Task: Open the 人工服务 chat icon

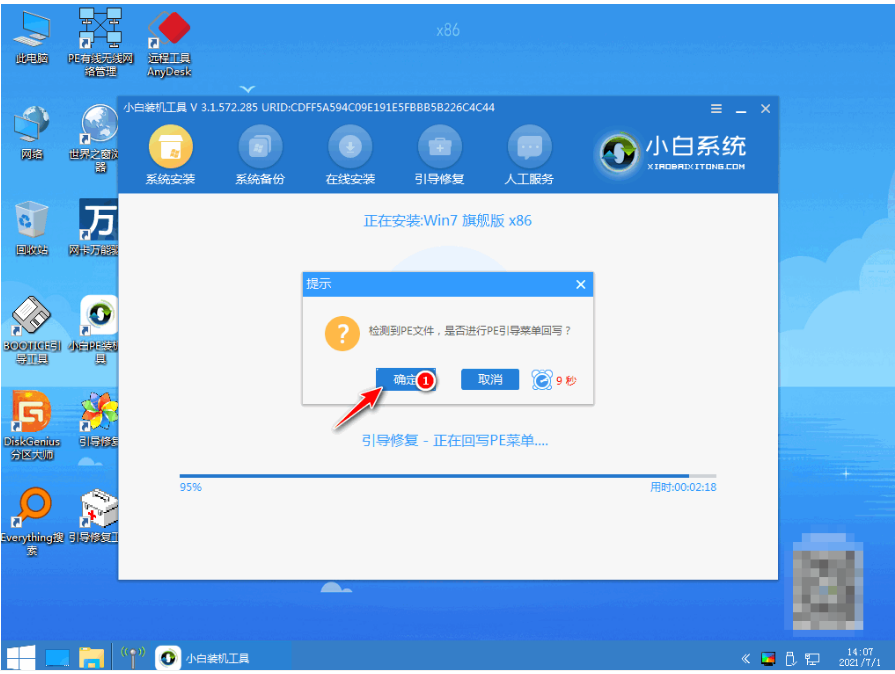Action: pos(529,149)
